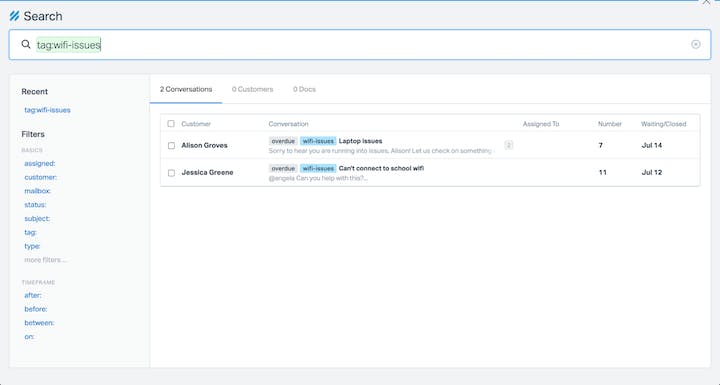Sort by the Waiting/Closed column header
Screen dimensions: 720x385
pos(664,124)
